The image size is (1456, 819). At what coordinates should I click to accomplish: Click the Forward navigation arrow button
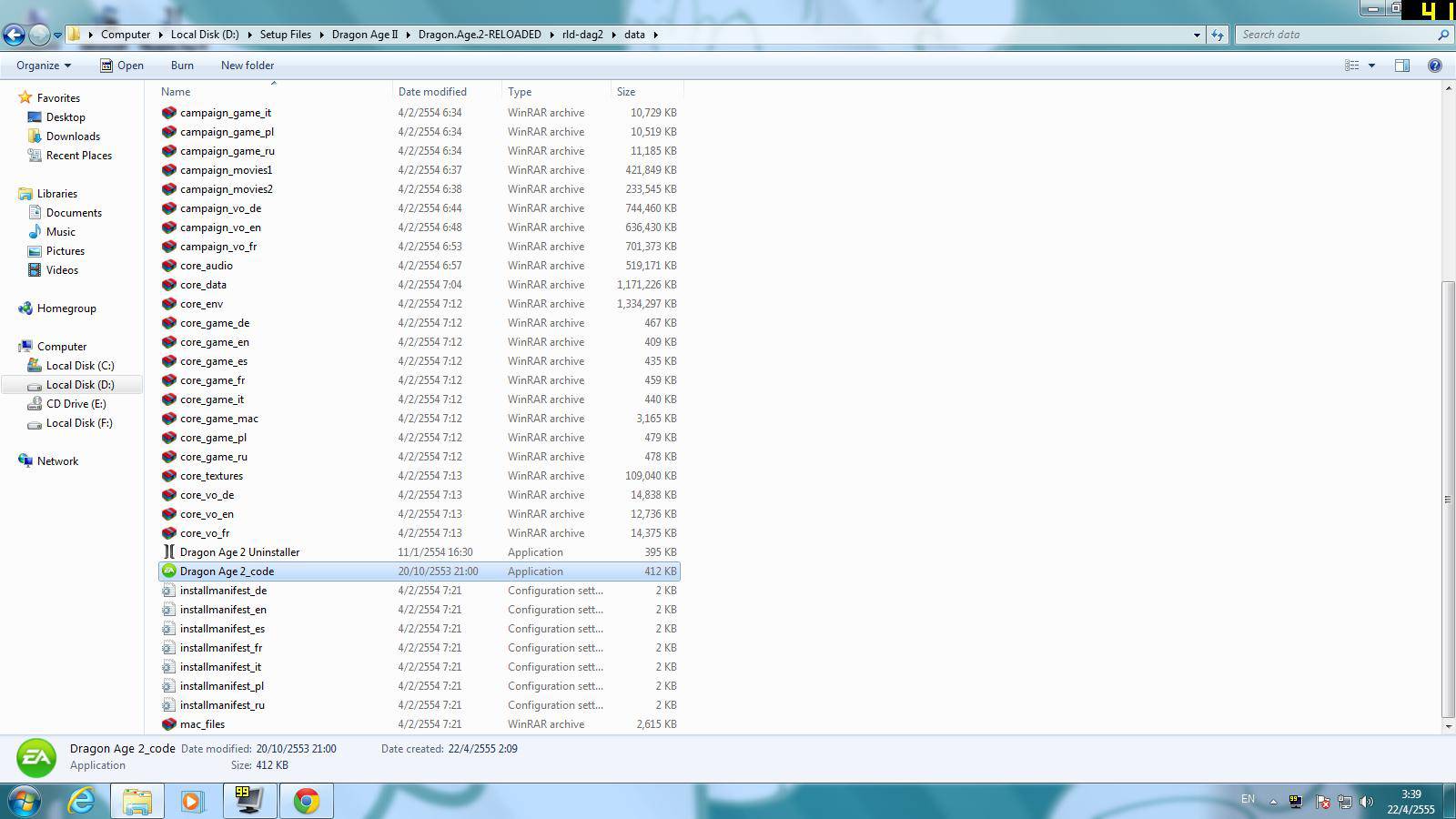(x=39, y=35)
